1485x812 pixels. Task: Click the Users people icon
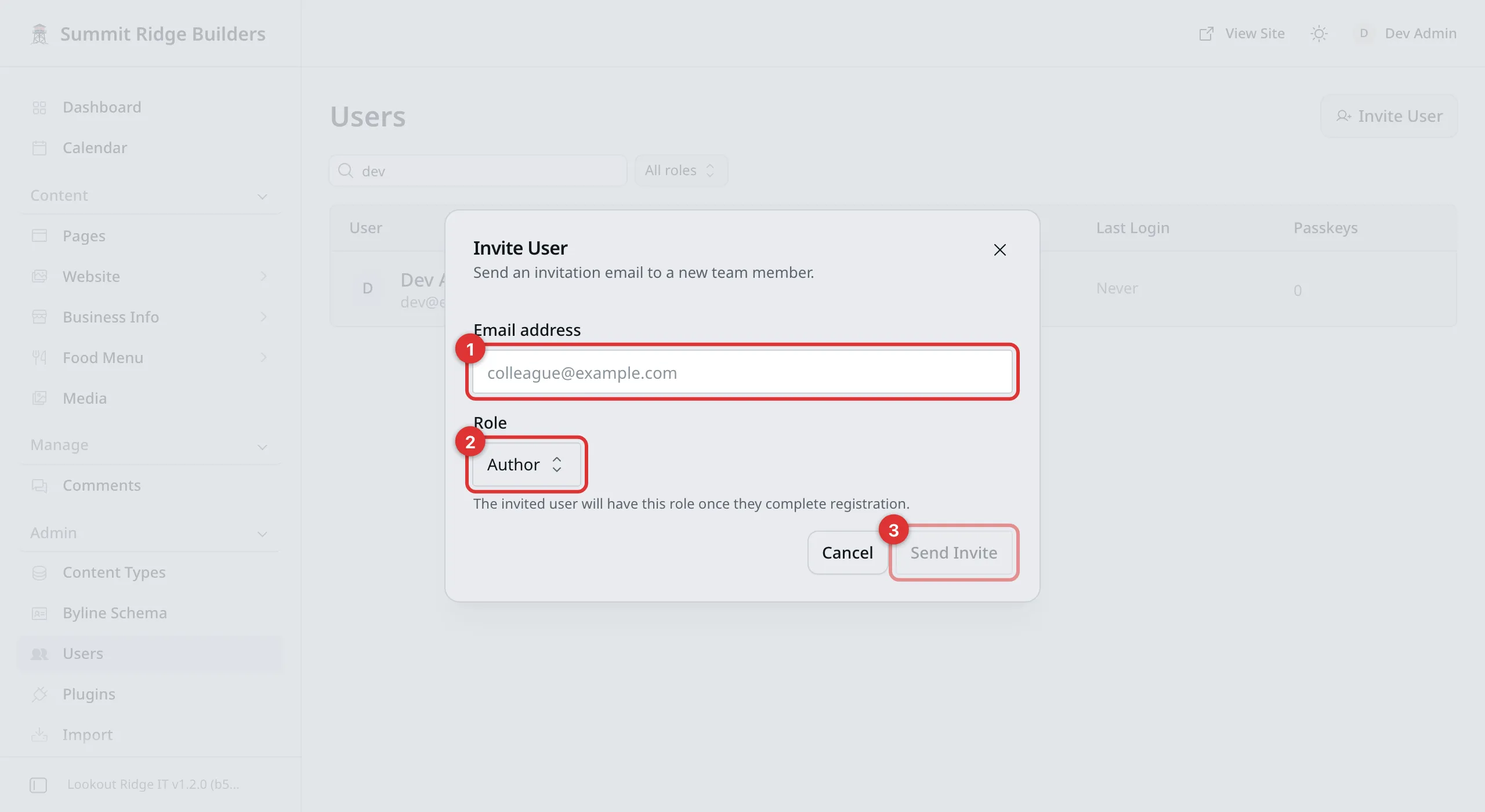[x=39, y=654]
